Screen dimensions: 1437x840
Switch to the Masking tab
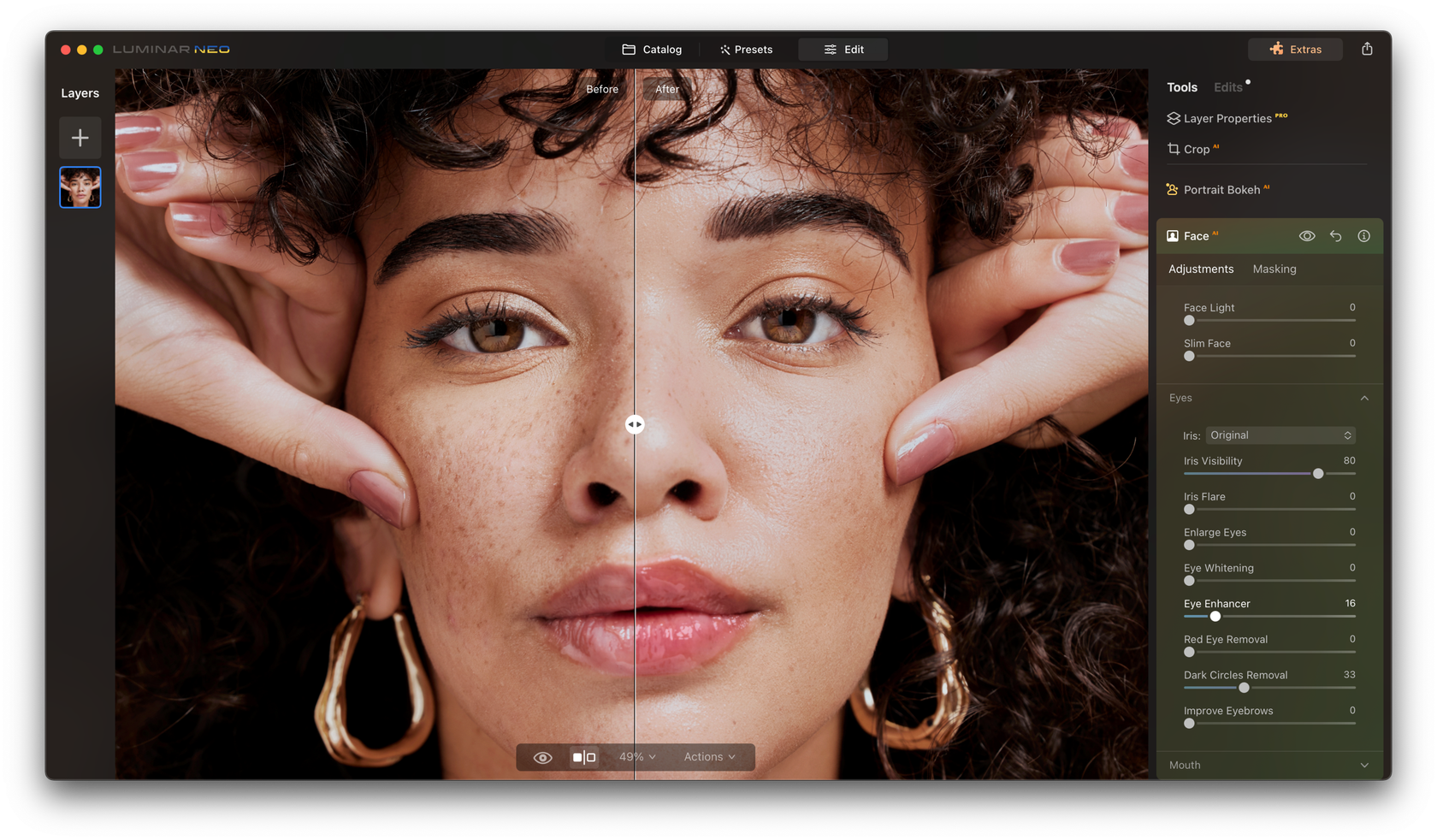(1274, 269)
